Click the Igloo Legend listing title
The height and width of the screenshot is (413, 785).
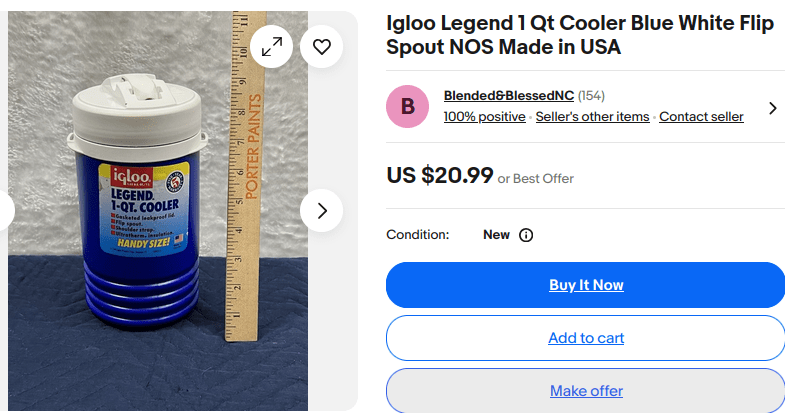click(x=580, y=35)
